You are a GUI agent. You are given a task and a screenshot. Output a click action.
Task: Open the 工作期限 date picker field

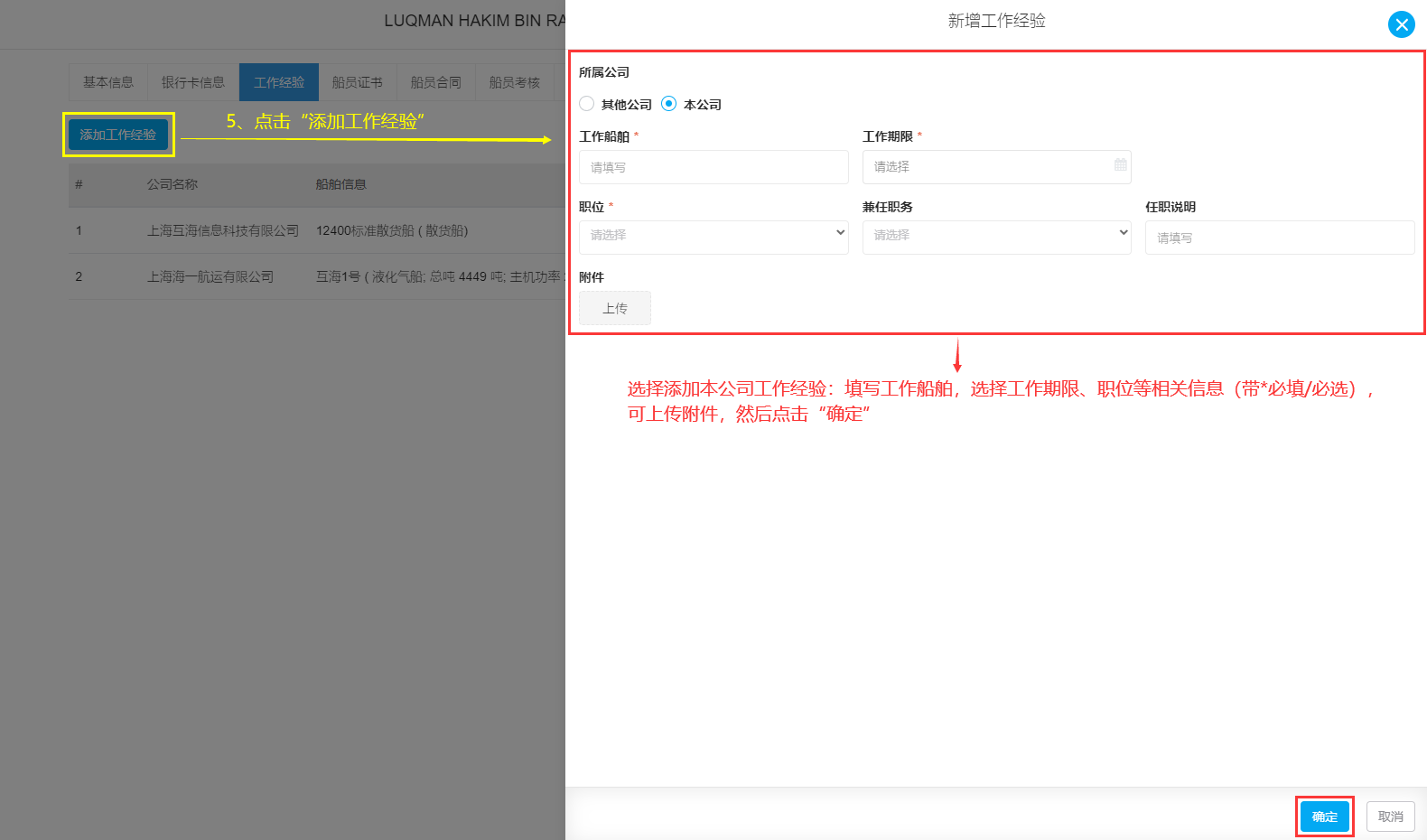[996, 167]
